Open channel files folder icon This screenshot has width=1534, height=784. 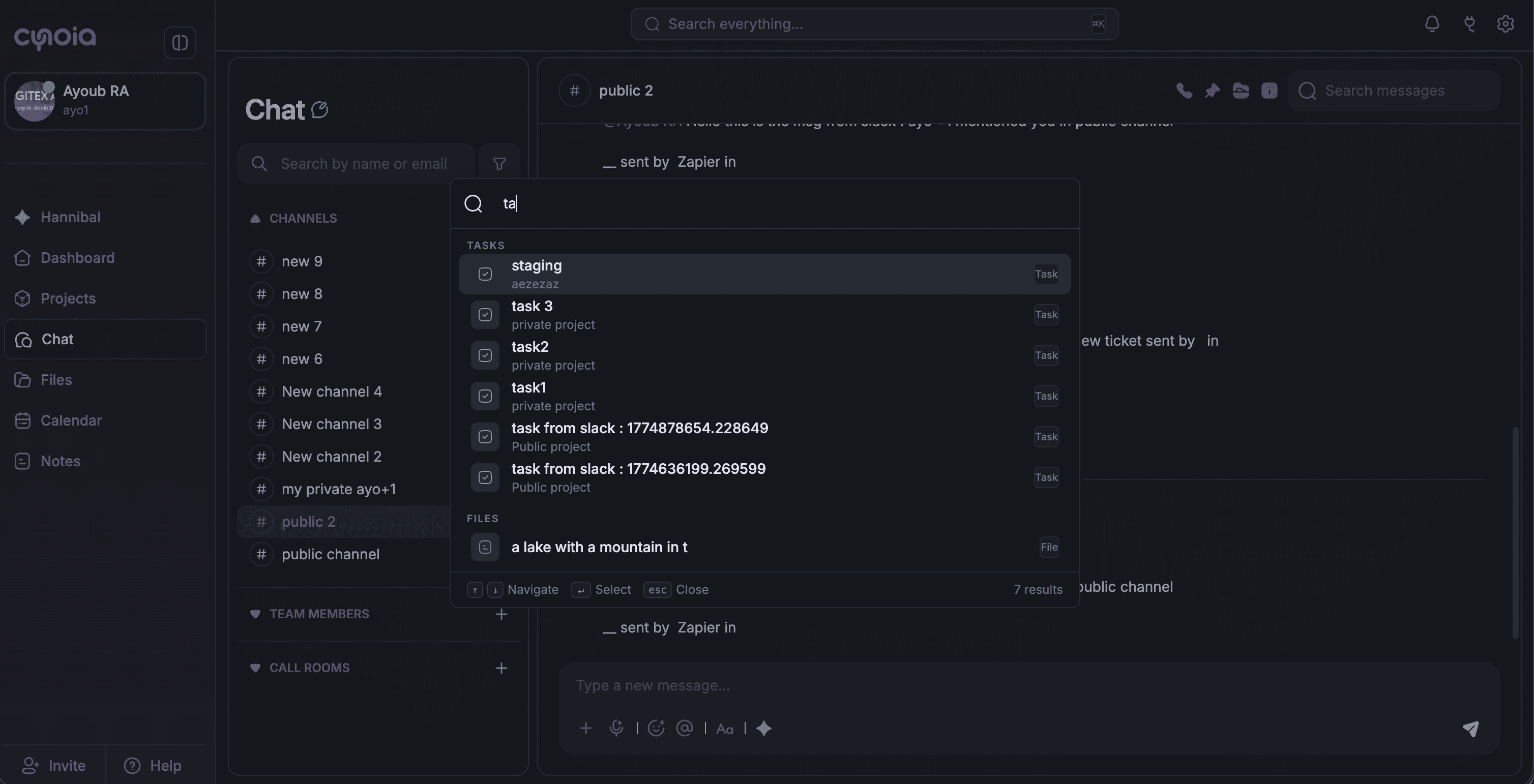(1241, 91)
